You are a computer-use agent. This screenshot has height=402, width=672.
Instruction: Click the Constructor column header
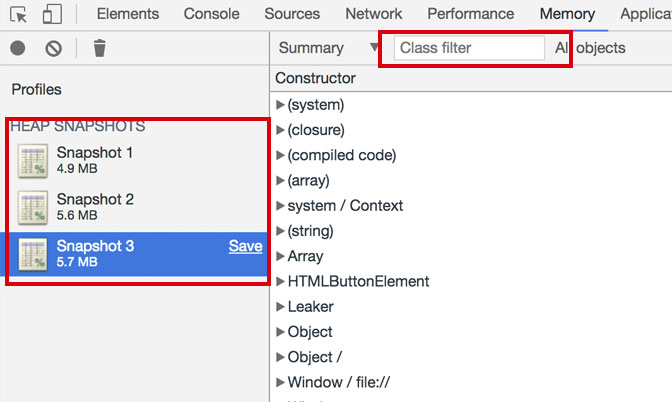[x=315, y=78]
